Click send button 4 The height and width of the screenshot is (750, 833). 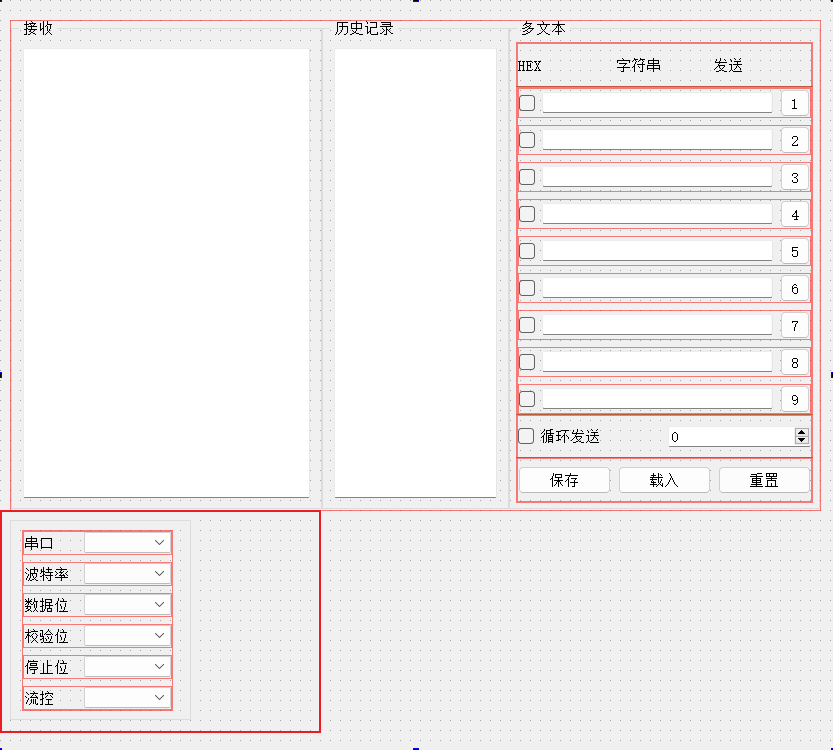795,215
